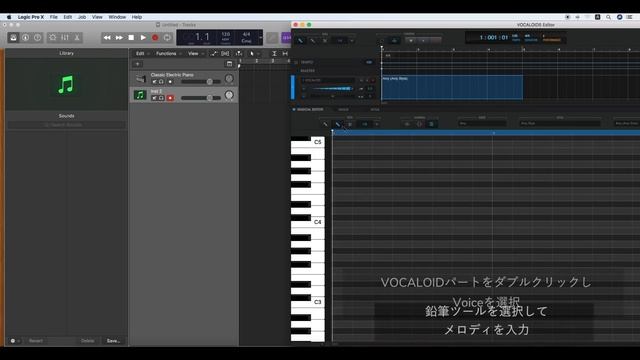
Task: Toggle Show Automation icon in Tracks menu bar
Action: (x=213, y=53)
